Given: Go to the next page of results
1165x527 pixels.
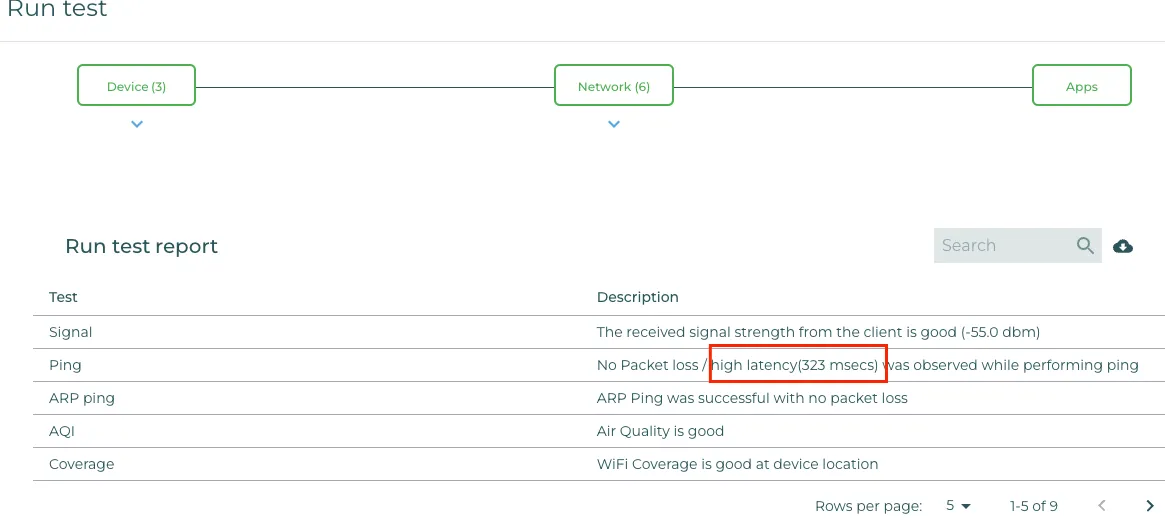Looking at the screenshot, I should coord(1149,506).
